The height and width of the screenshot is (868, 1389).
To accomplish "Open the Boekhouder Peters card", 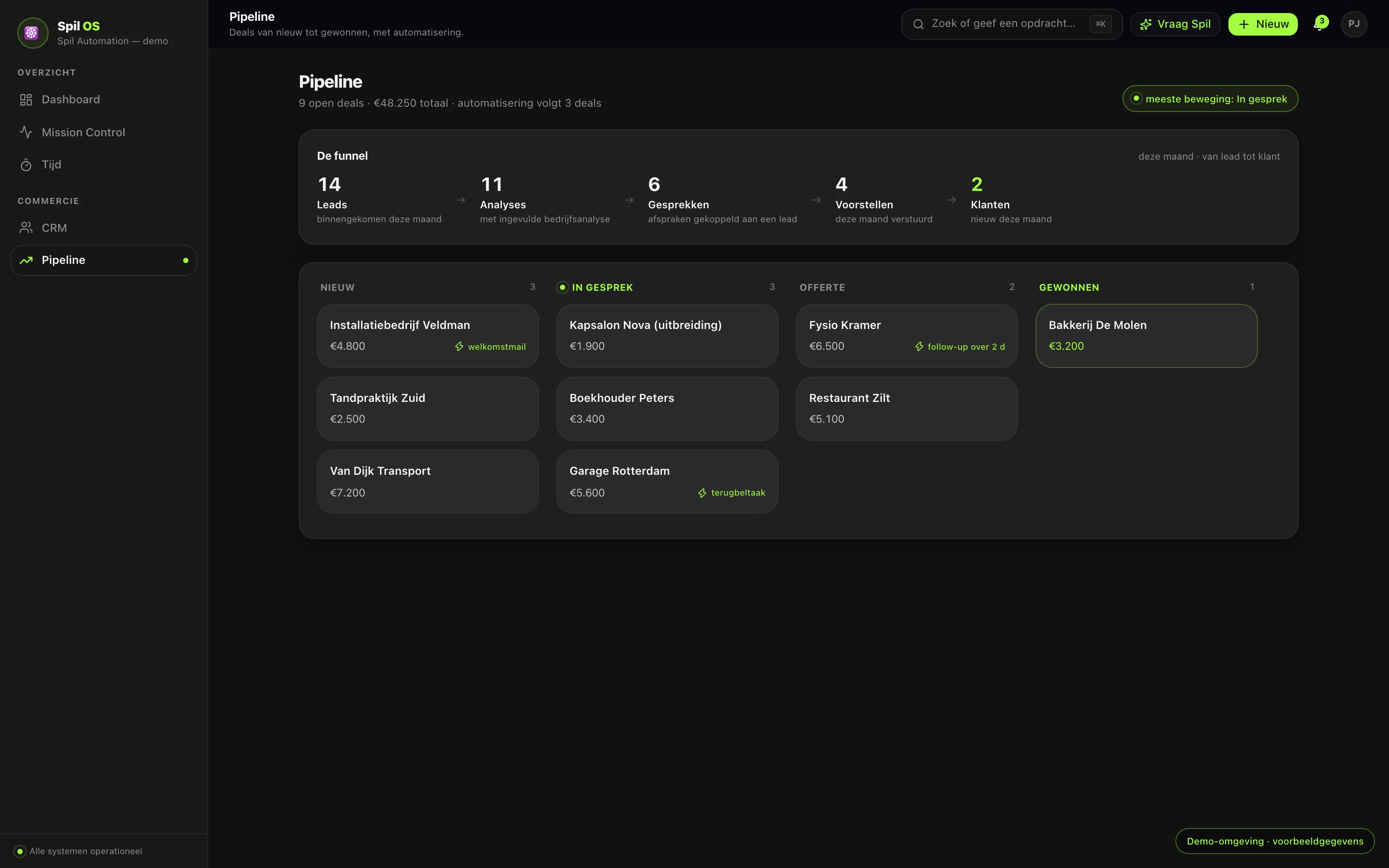I will (667, 409).
